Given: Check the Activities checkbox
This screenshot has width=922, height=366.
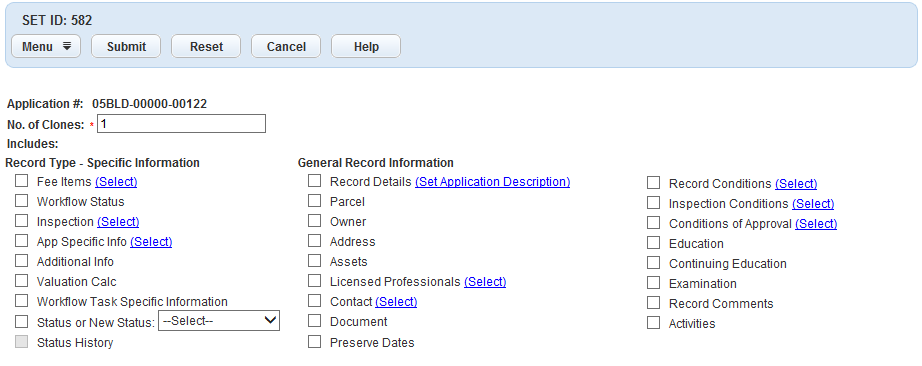Looking at the screenshot, I should [653, 323].
